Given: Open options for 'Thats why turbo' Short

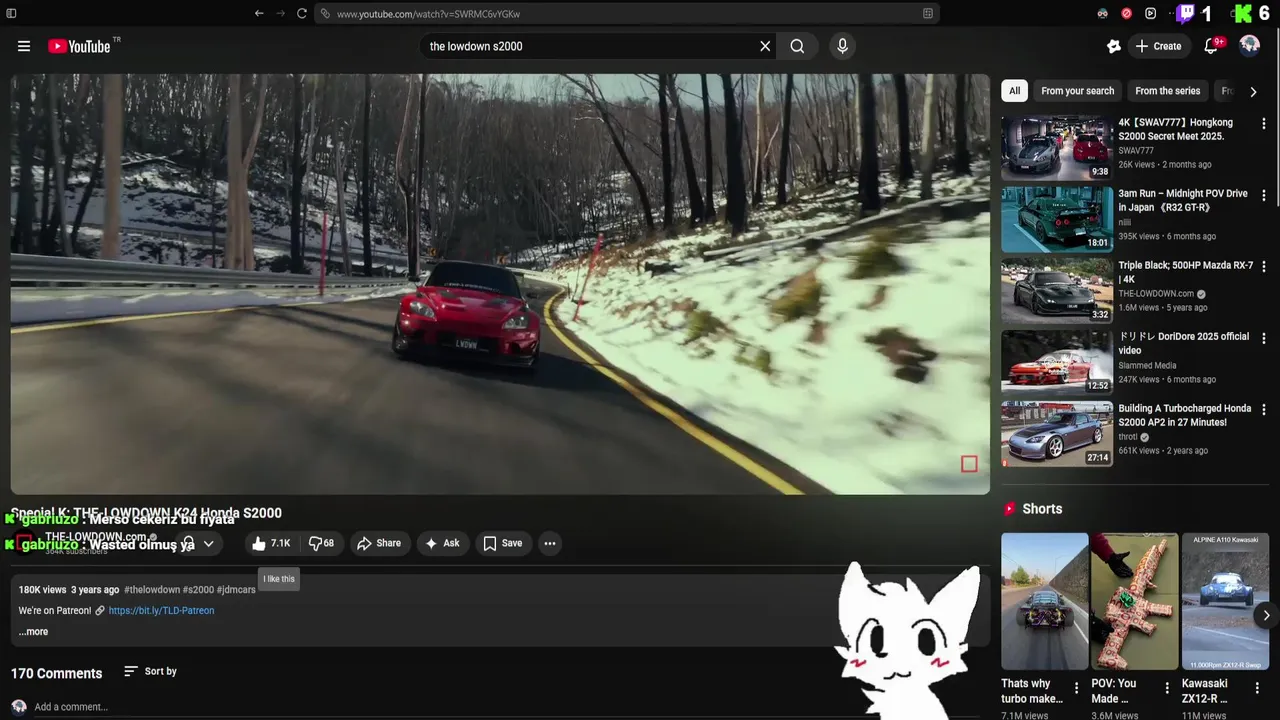Looking at the screenshot, I should (x=1076, y=688).
